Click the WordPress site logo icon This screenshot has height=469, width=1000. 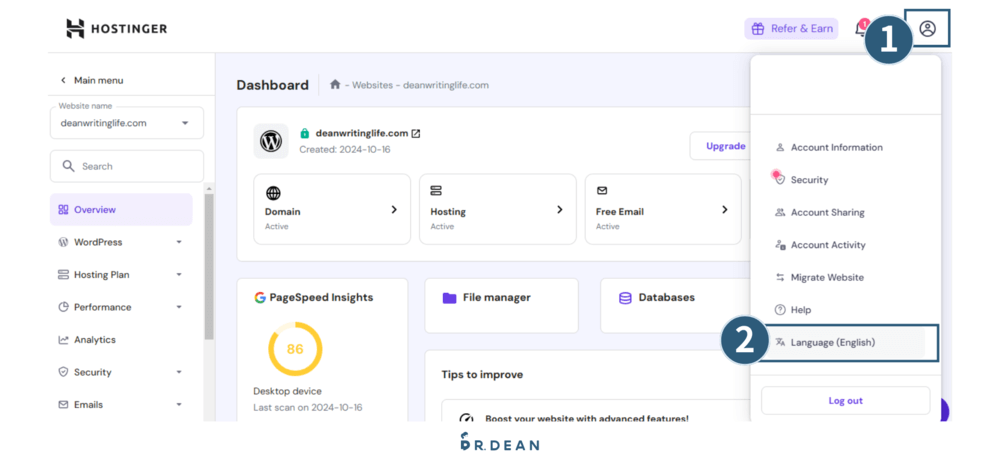tap(271, 142)
